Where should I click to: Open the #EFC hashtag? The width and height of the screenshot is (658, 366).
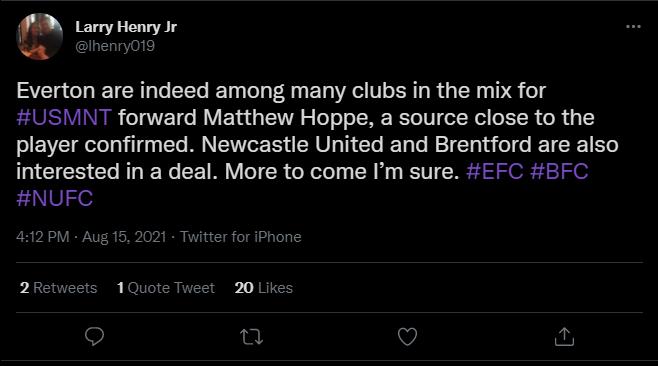[495, 171]
